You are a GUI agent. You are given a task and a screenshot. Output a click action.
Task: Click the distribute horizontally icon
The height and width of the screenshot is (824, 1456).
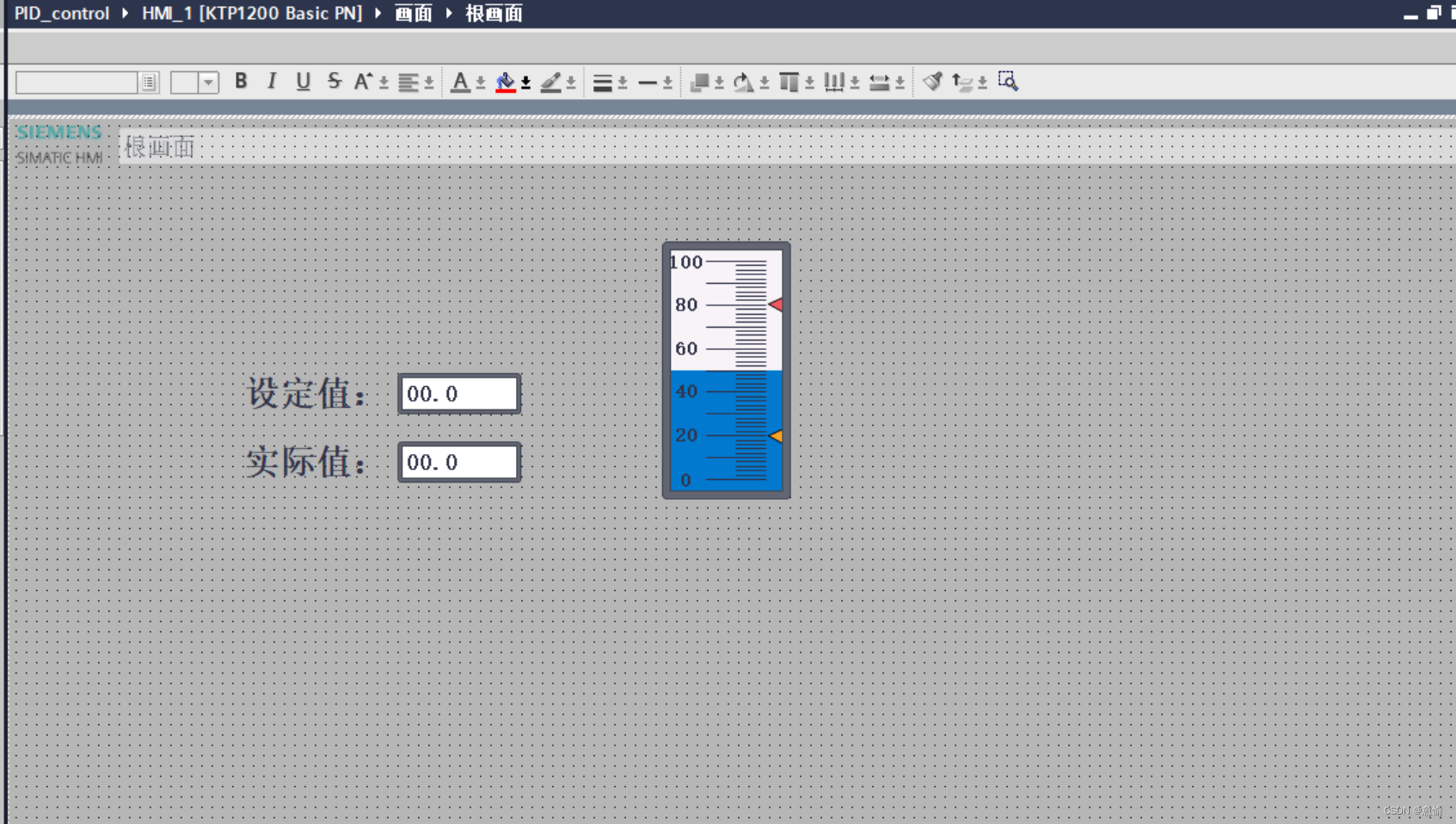click(x=833, y=83)
